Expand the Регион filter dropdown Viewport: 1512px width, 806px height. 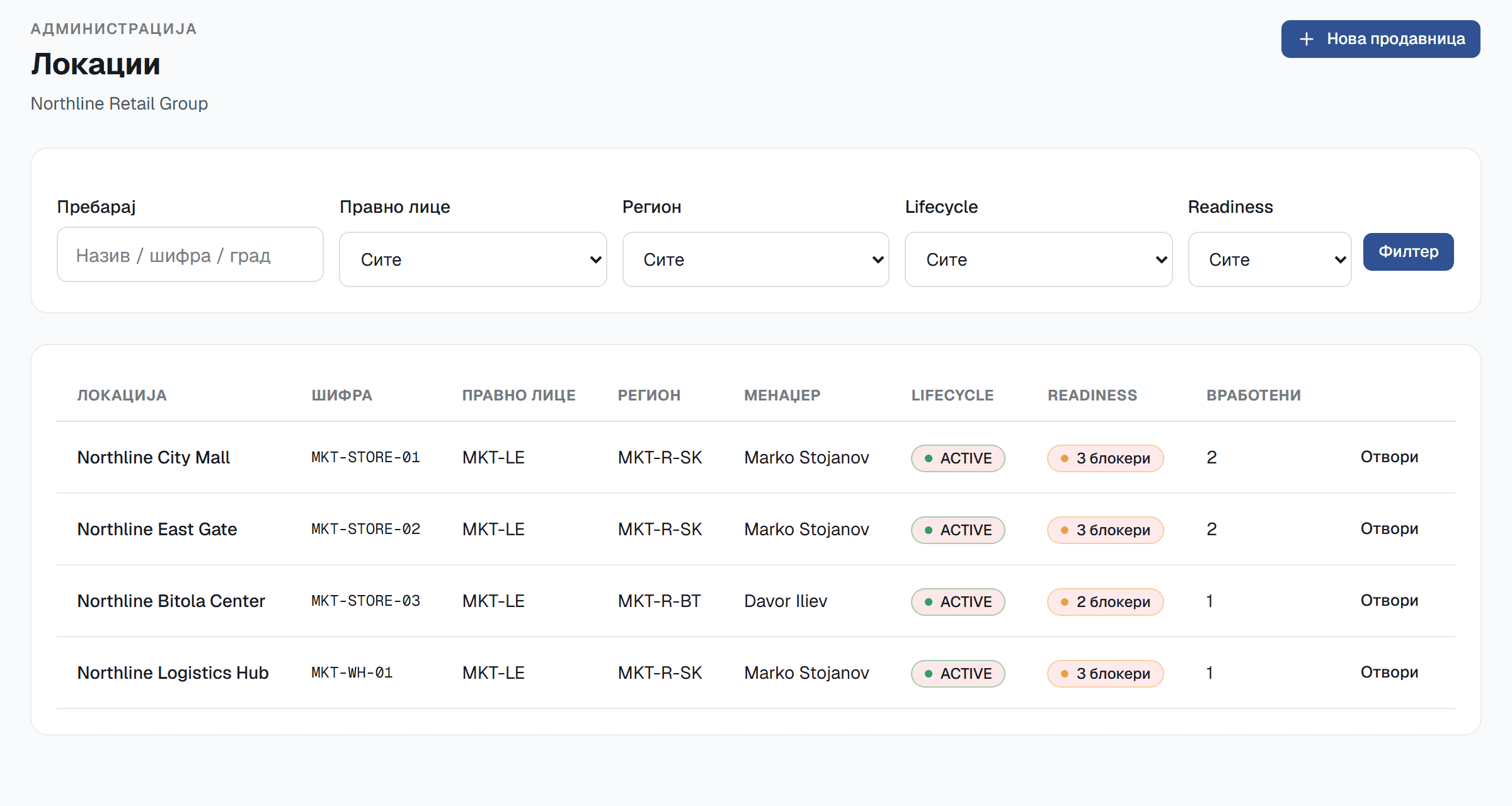click(756, 259)
